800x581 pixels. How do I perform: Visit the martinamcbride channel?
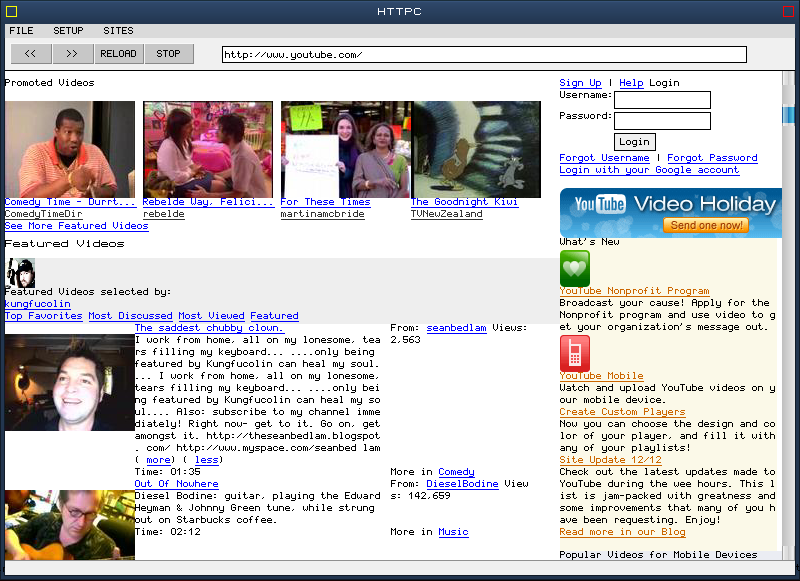click(322, 214)
